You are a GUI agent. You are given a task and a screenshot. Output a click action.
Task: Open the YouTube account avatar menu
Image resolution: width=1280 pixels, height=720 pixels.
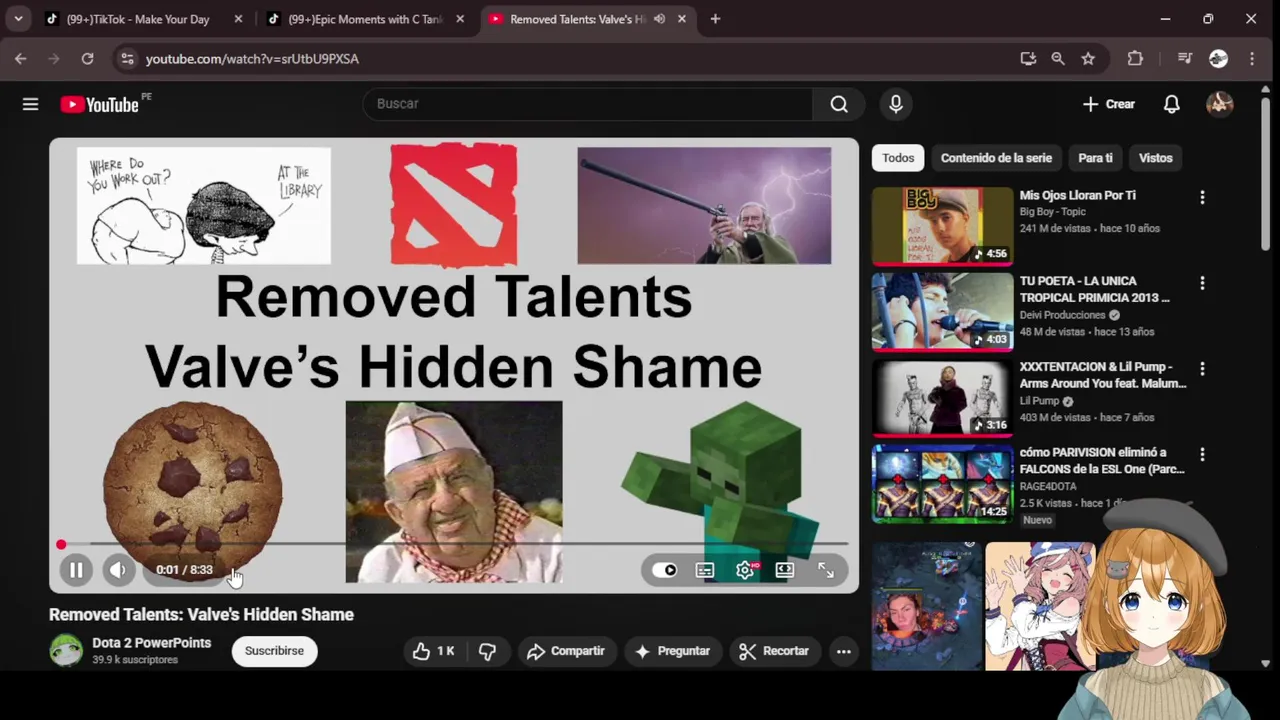1219,104
